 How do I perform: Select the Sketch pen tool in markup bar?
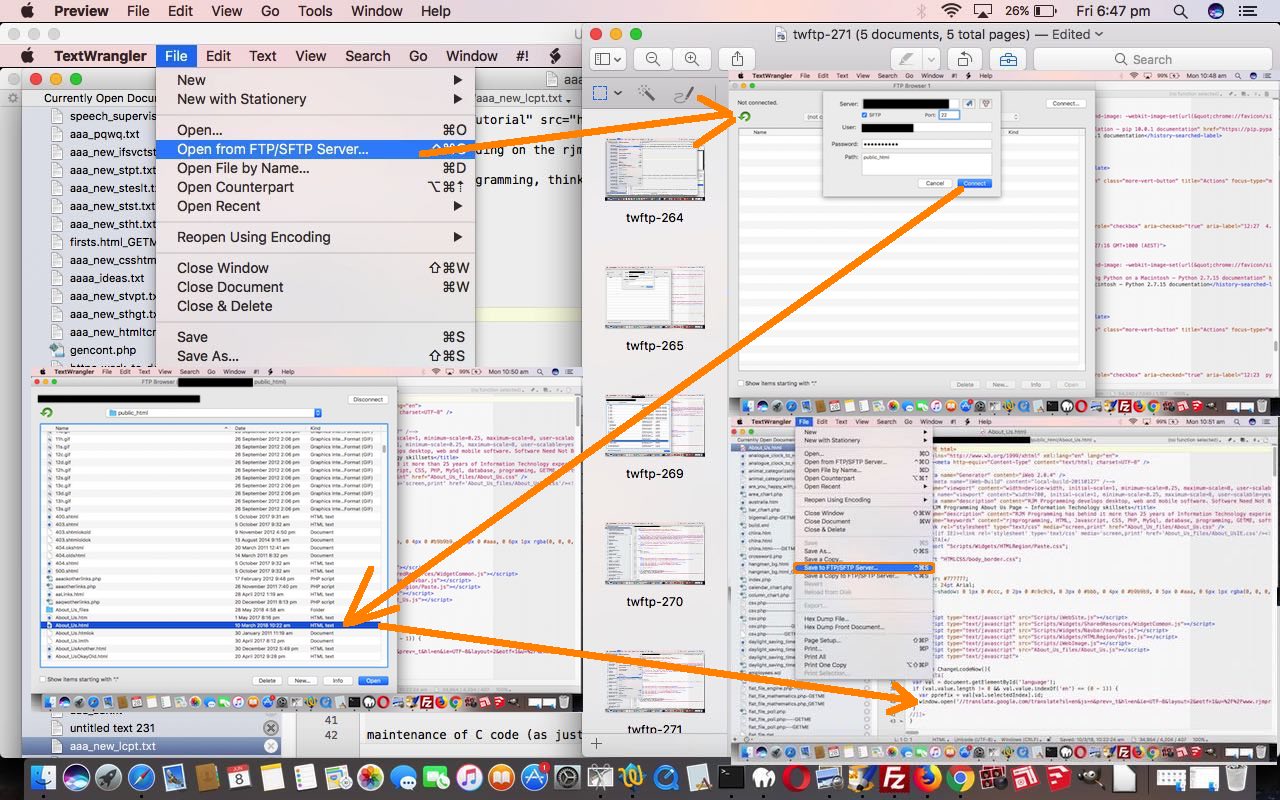684,94
